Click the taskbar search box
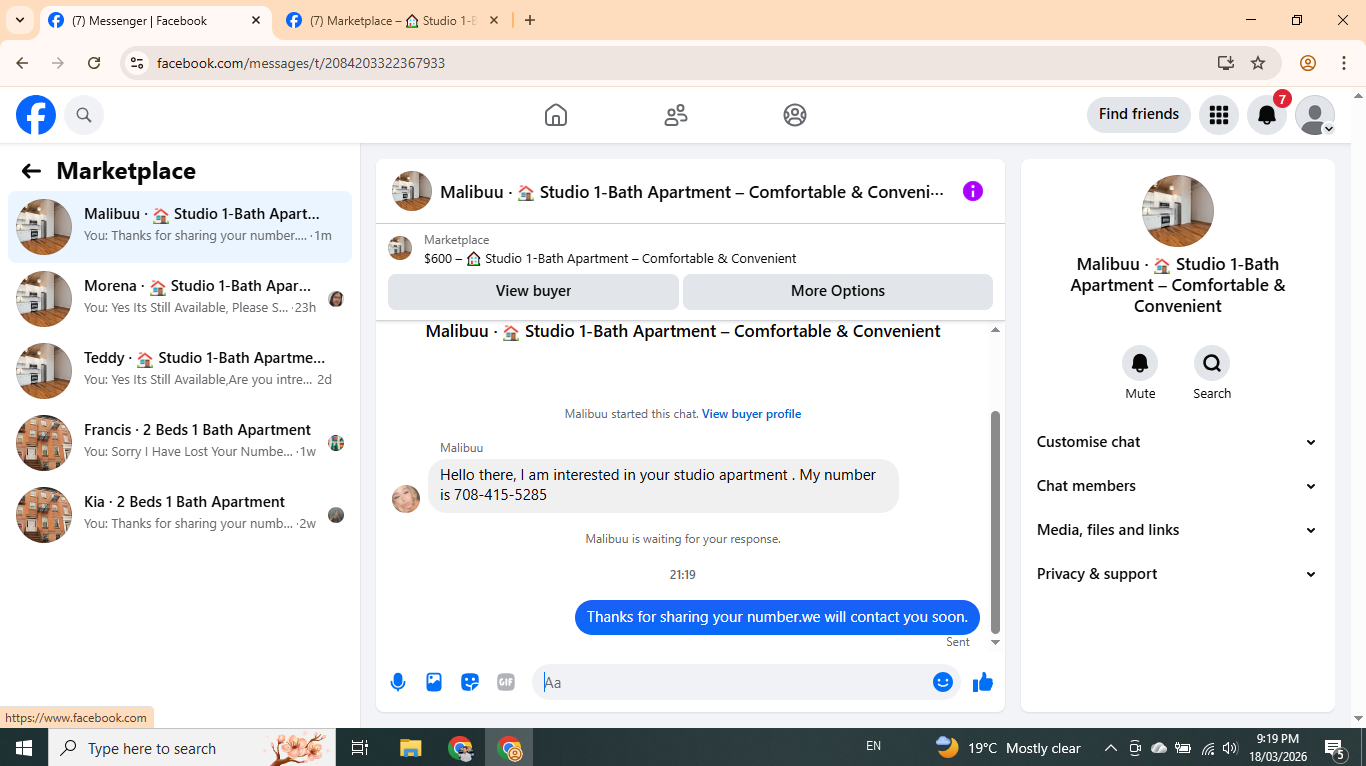The height and width of the screenshot is (766, 1366). 192,748
